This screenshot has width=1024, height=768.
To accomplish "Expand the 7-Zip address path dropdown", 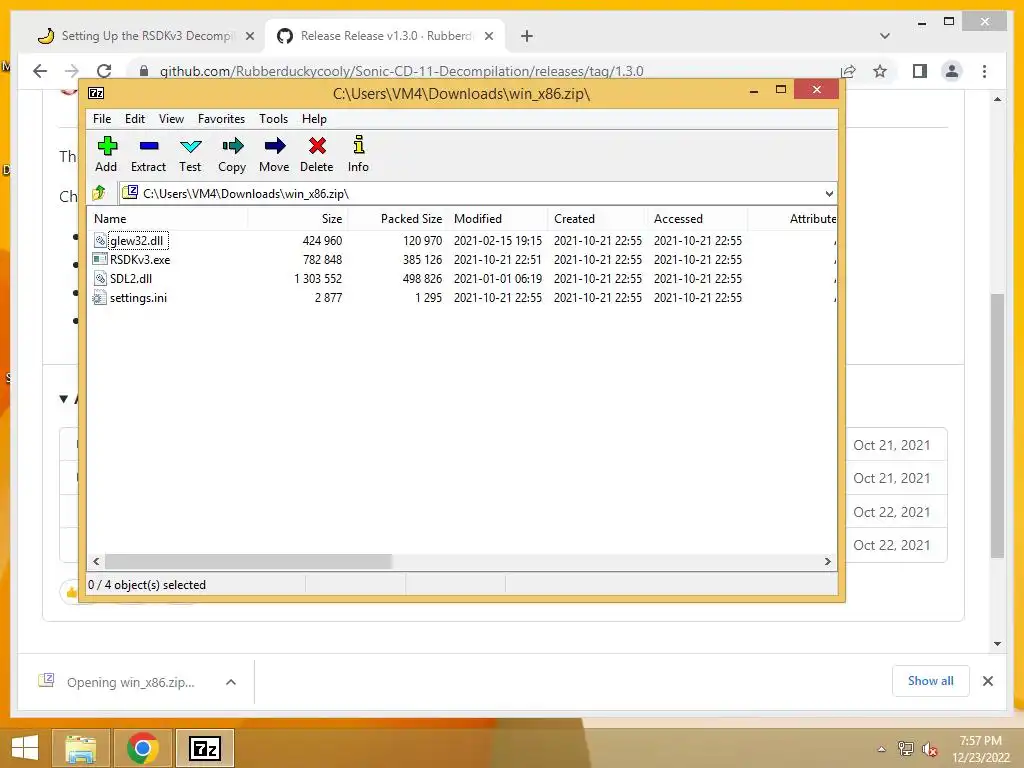I will (x=829, y=193).
